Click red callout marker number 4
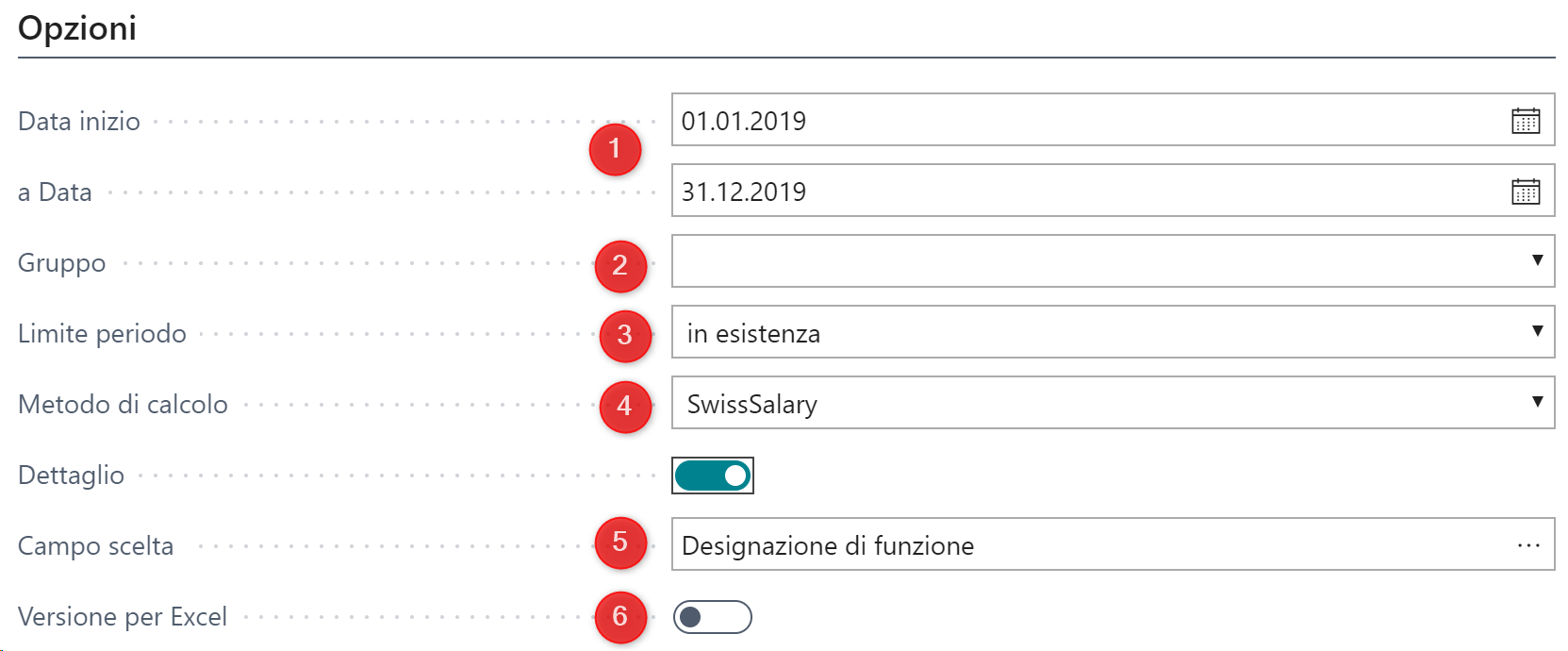Screen dimensions: 1568x651 [x=624, y=406]
